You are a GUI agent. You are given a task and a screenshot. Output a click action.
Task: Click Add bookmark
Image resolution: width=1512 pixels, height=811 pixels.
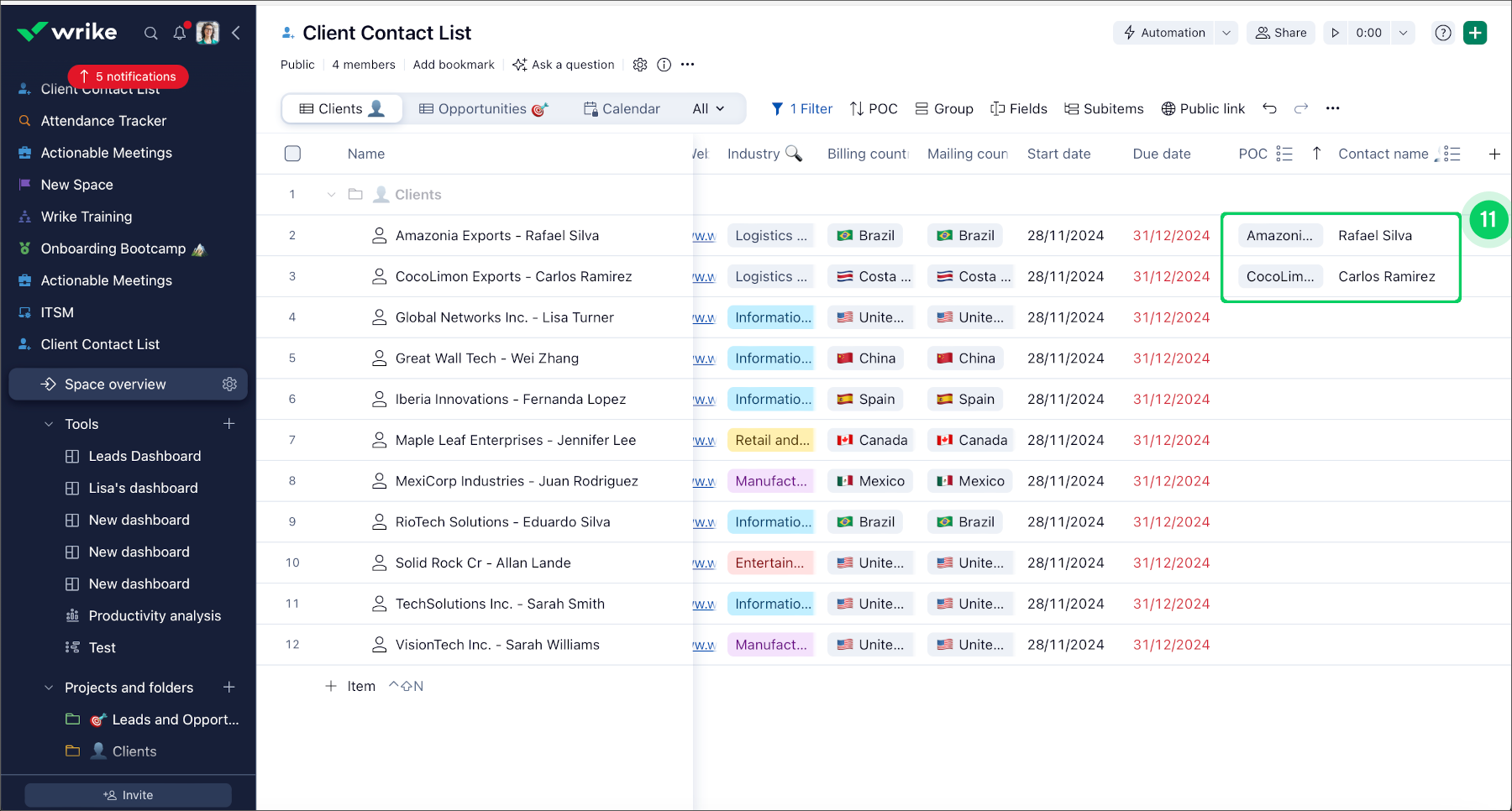[454, 64]
